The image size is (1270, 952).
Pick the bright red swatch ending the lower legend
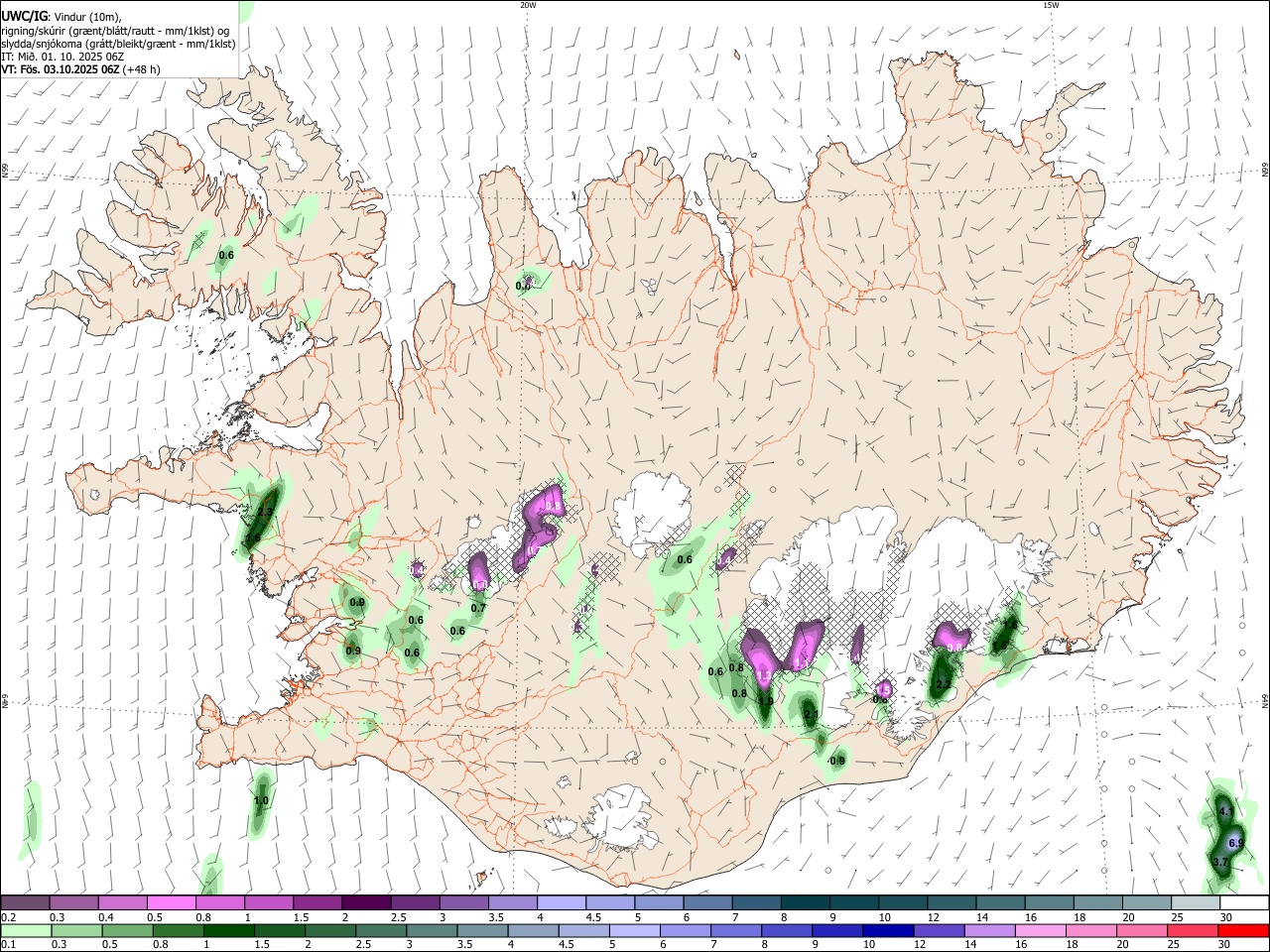point(1243,930)
